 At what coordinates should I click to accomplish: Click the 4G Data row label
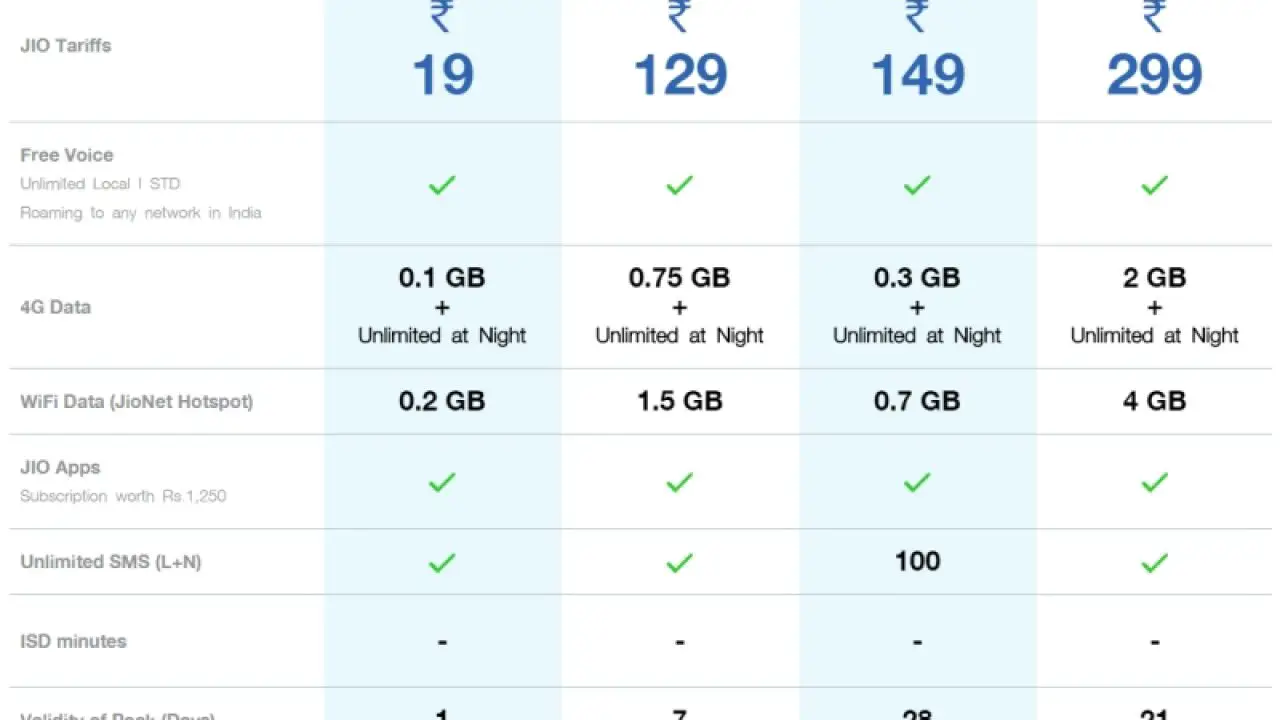56,308
